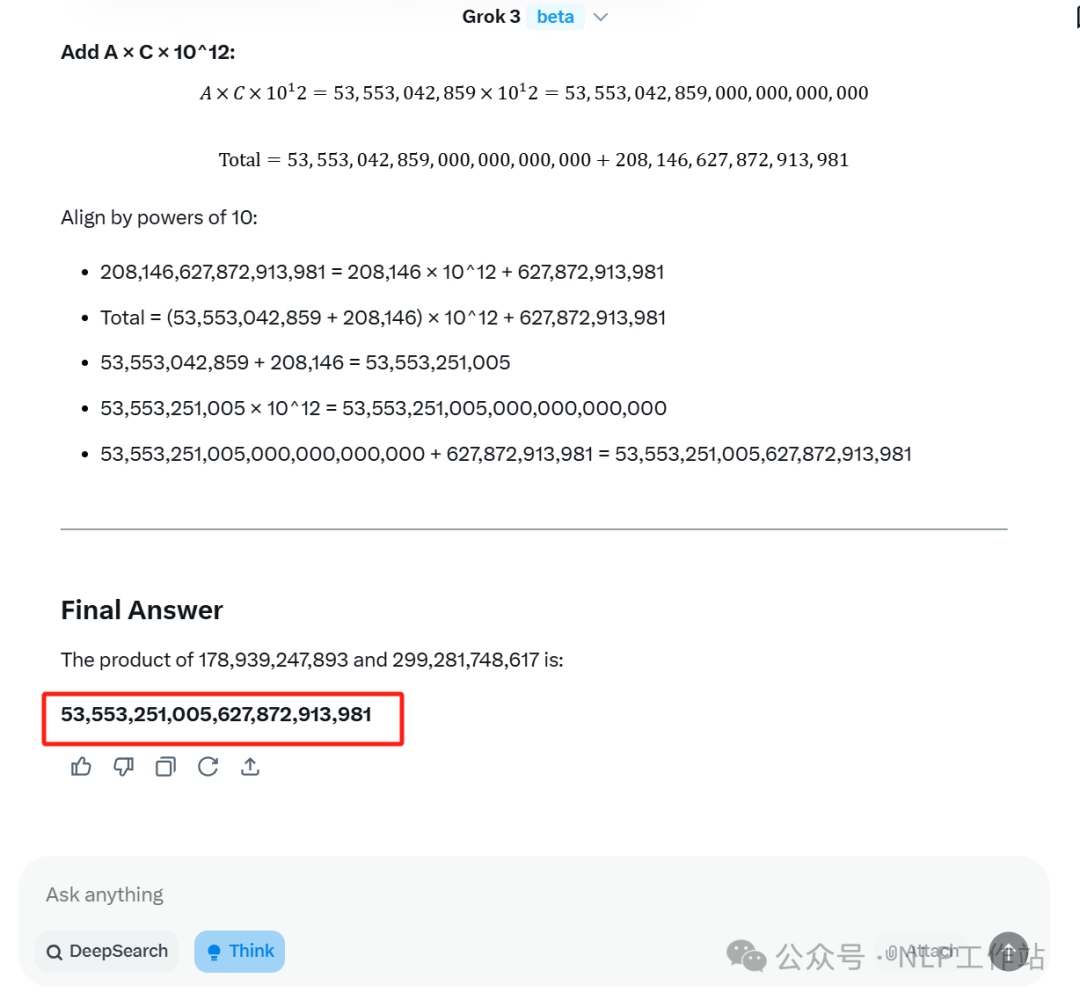Click the Final Answer heading
The height and width of the screenshot is (1000, 1080).
click(x=142, y=610)
